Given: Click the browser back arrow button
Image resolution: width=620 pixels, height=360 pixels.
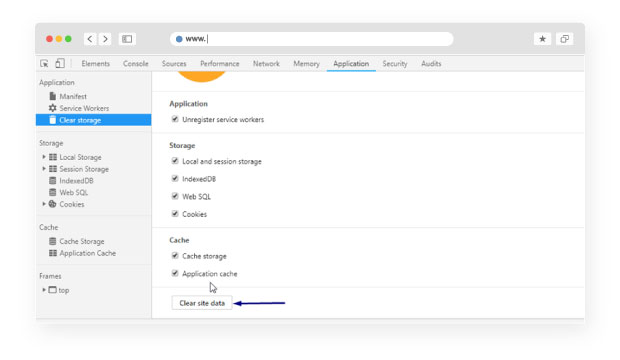Looking at the screenshot, I should coord(90,39).
